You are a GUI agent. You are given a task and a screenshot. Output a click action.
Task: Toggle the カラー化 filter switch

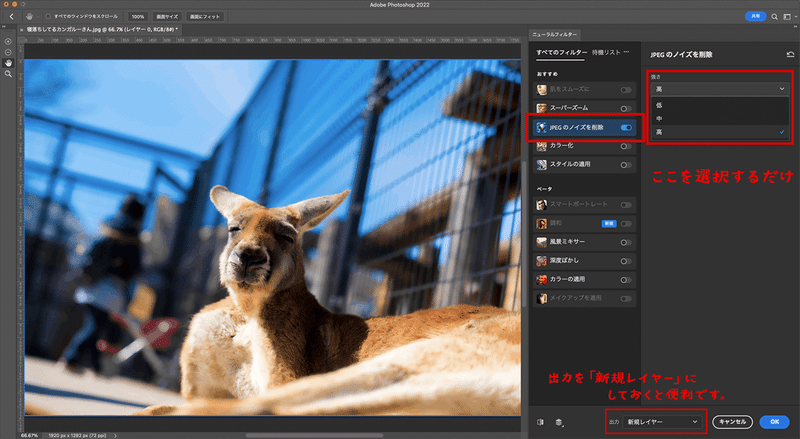point(626,147)
